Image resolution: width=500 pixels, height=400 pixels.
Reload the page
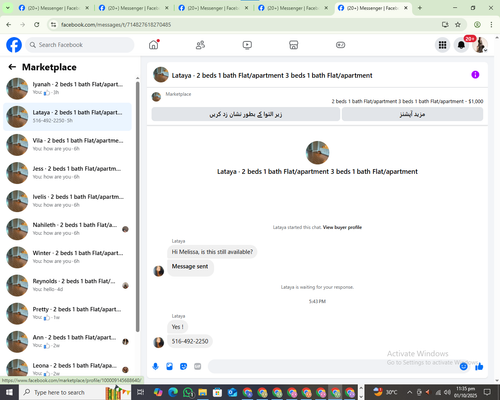click(x=37, y=24)
